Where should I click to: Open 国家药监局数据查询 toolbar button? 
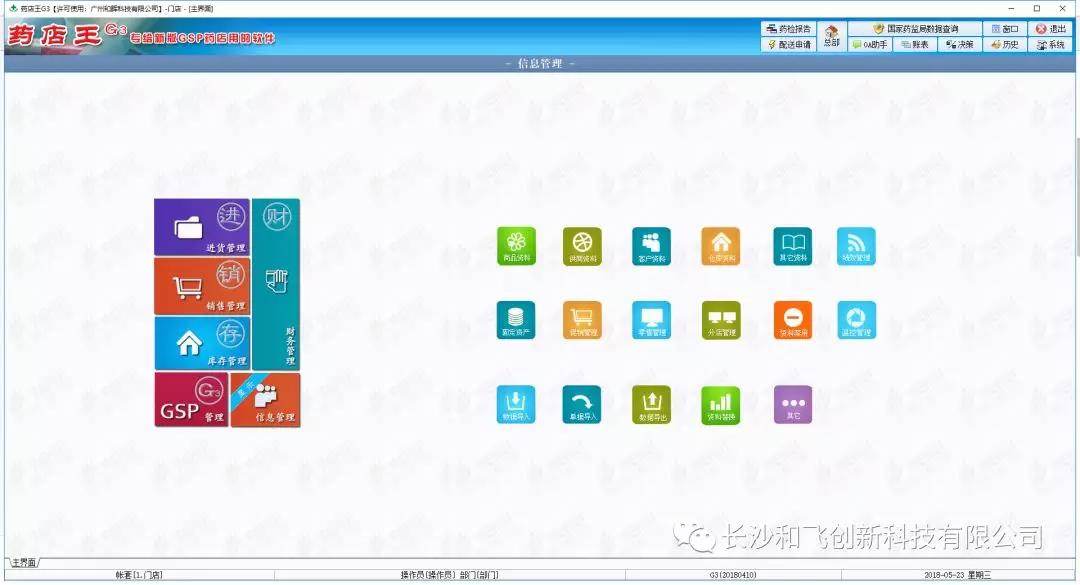pos(915,29)
